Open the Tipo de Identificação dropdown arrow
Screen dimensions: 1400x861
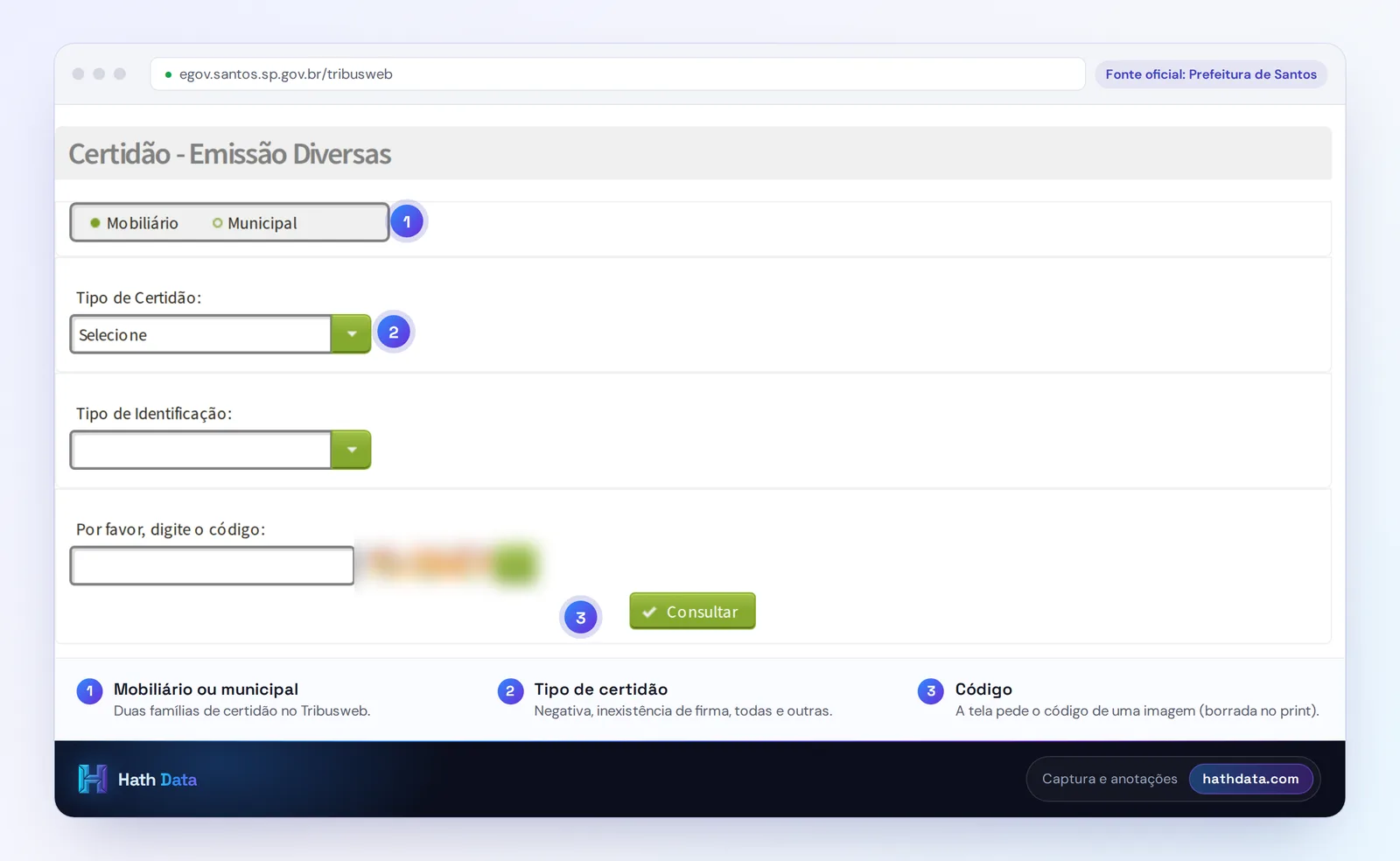[x=351, y=450]
